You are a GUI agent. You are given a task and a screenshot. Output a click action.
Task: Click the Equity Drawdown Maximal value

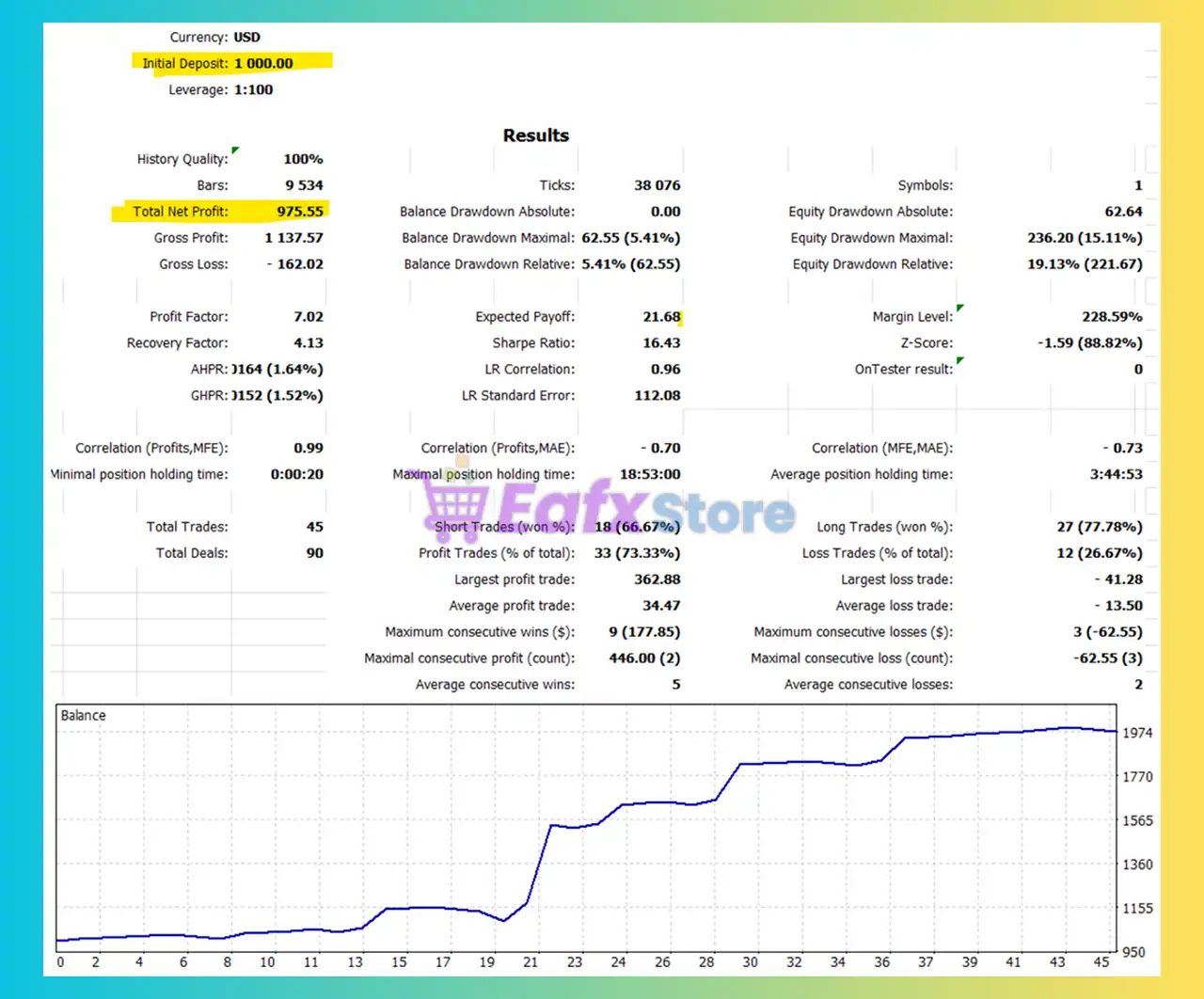1085,238
